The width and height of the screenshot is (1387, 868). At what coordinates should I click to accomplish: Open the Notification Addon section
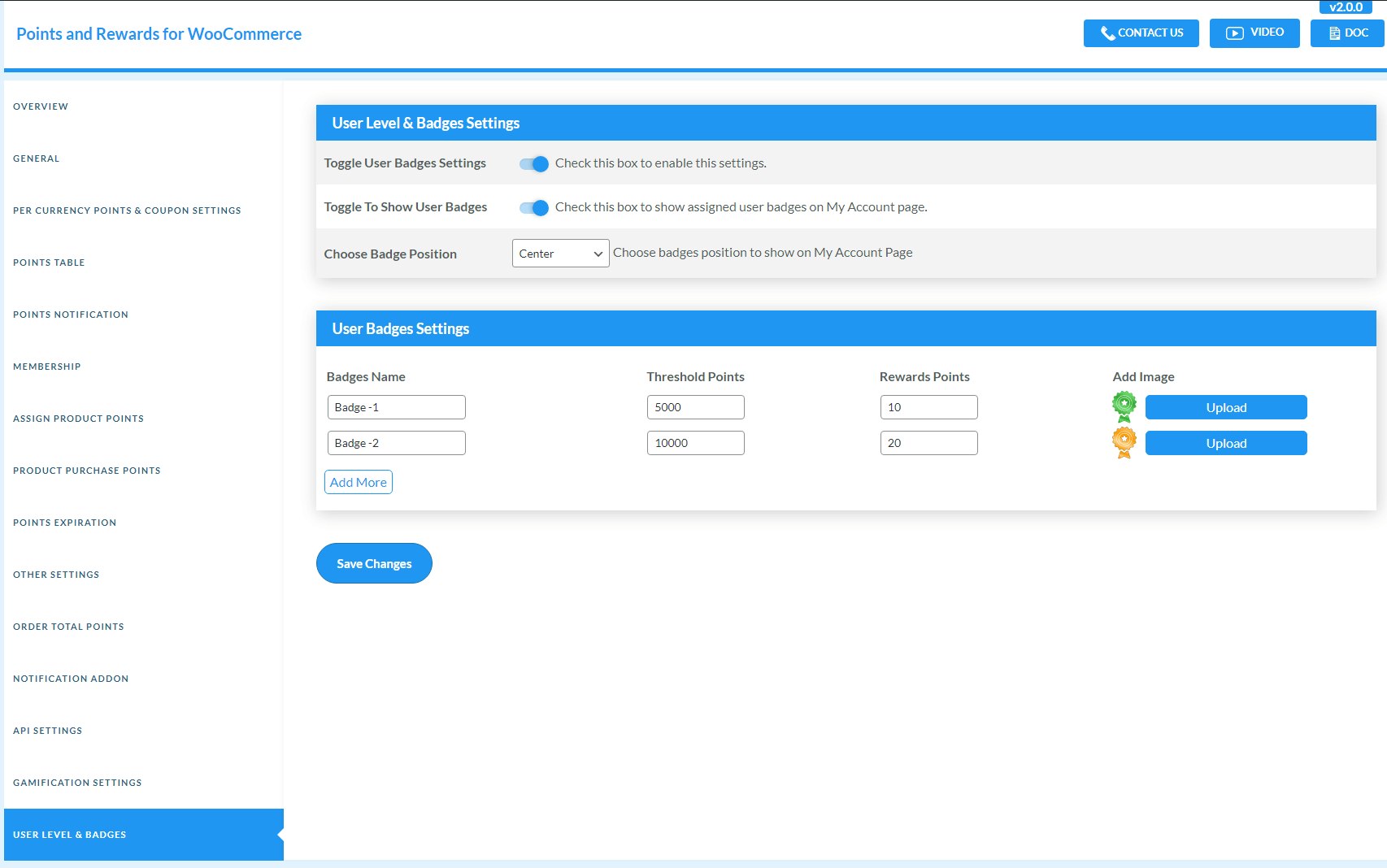(x=71, y=679)
